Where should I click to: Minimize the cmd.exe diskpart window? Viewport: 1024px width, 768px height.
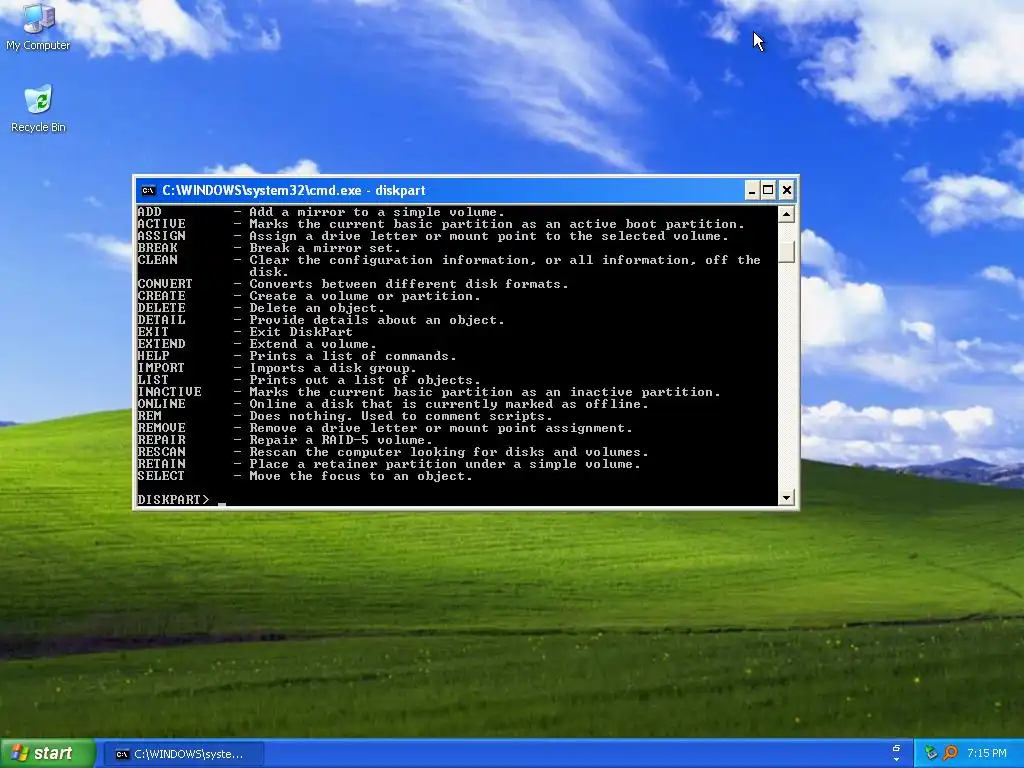coord(752,191)
